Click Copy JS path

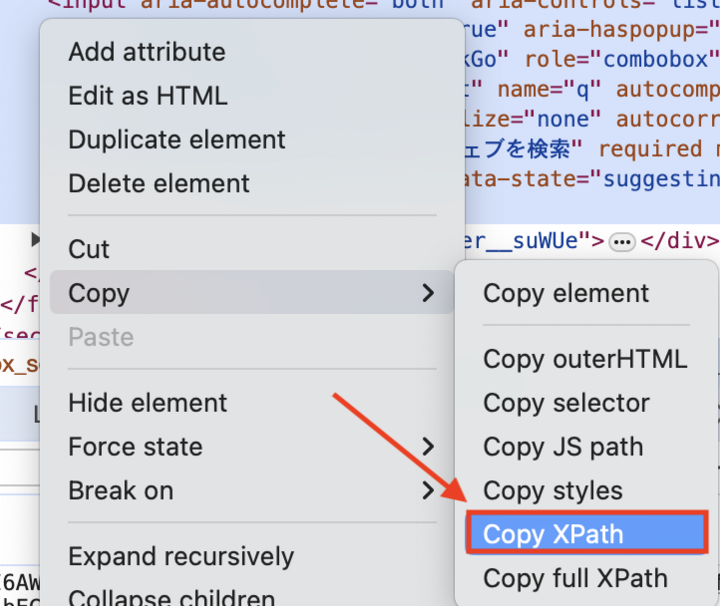click(x=562, y=447)
